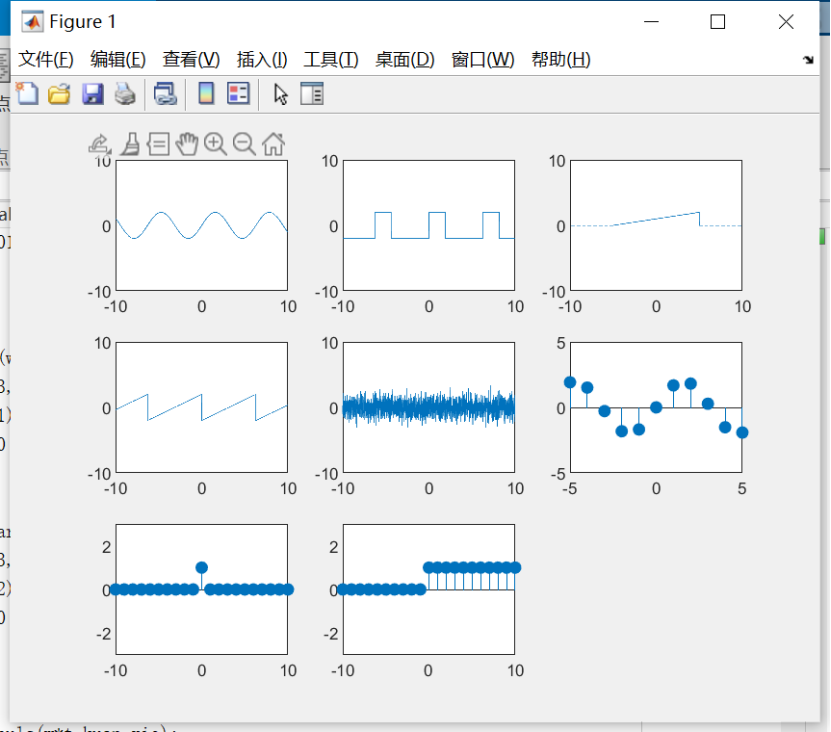Print the figure
This screenshot has width=831, height=732.
point(126,93)
